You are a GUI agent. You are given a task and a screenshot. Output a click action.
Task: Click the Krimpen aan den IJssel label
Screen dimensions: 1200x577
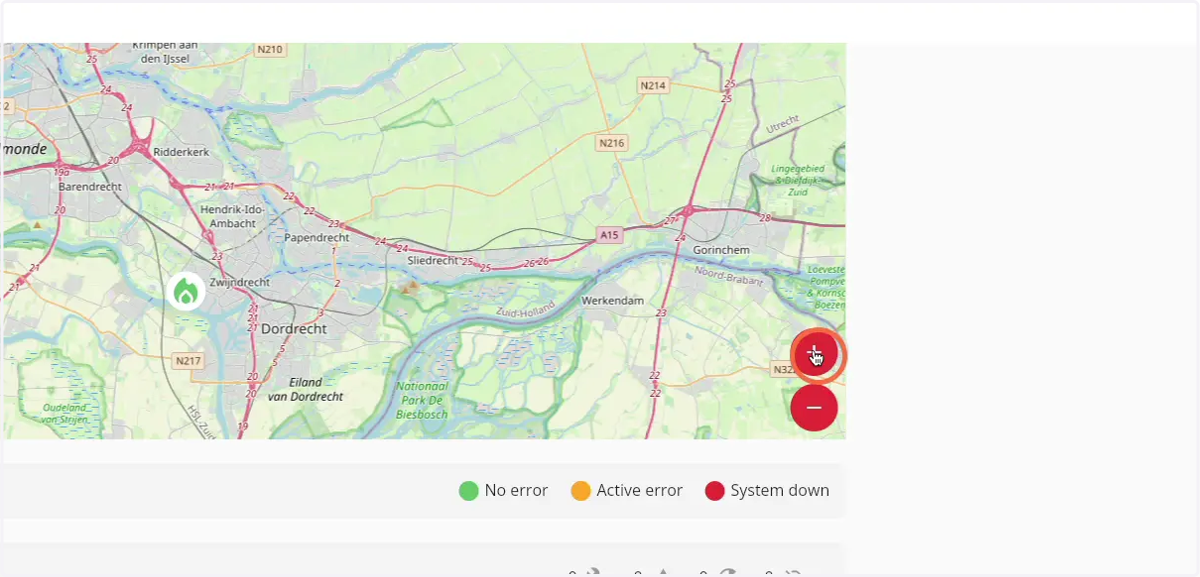[x=165, y=52]
